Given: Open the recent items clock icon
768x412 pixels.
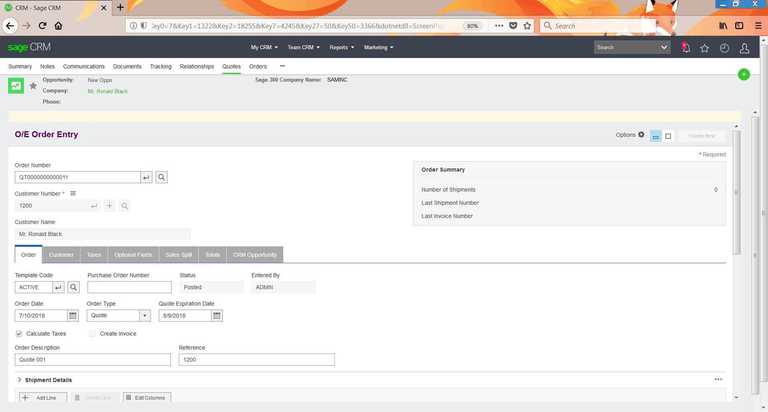Looking at the screenshot, I should coord(724,48).
